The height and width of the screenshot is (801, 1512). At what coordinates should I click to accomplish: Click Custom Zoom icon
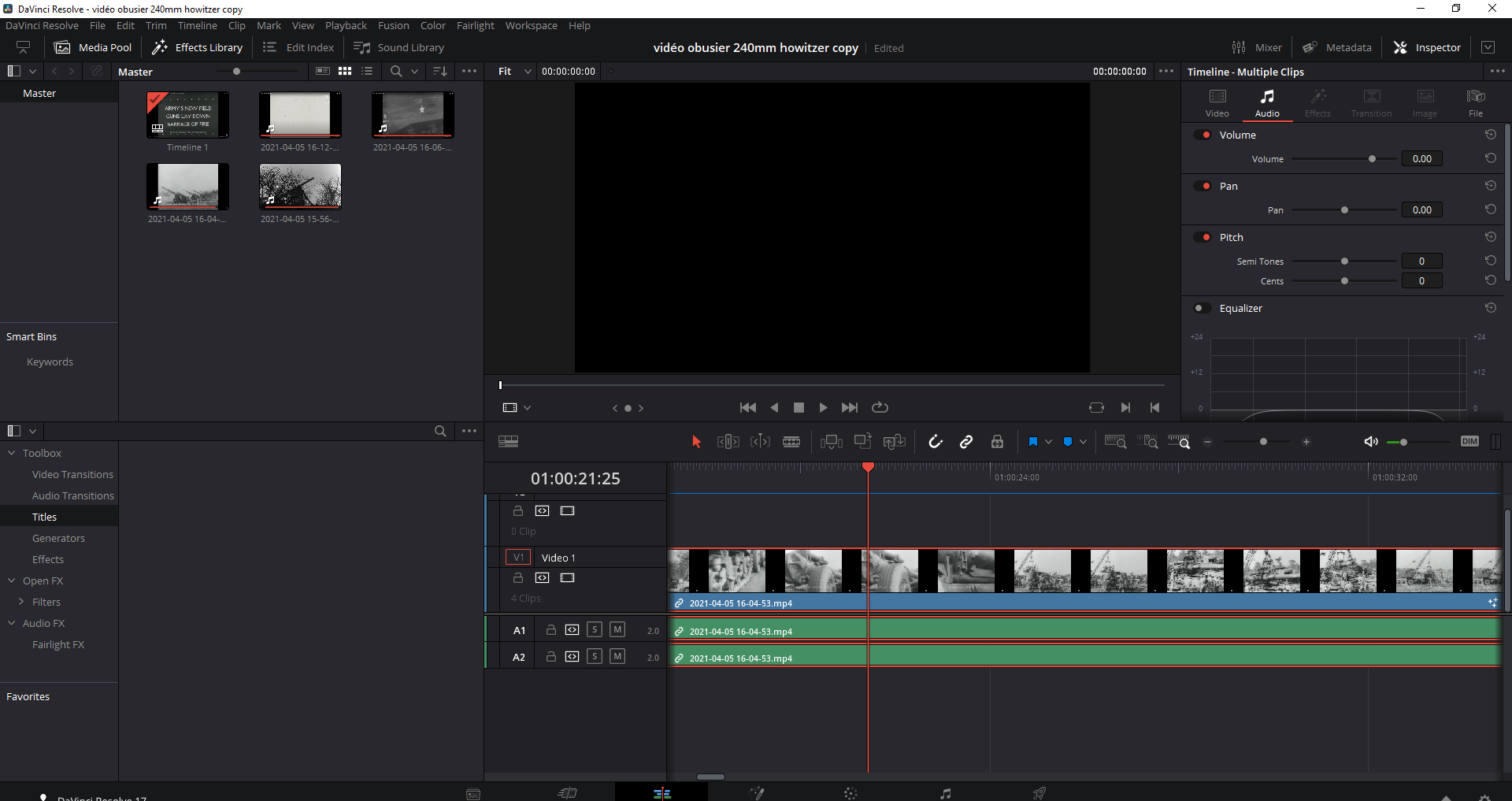[x=1179, y=442]
